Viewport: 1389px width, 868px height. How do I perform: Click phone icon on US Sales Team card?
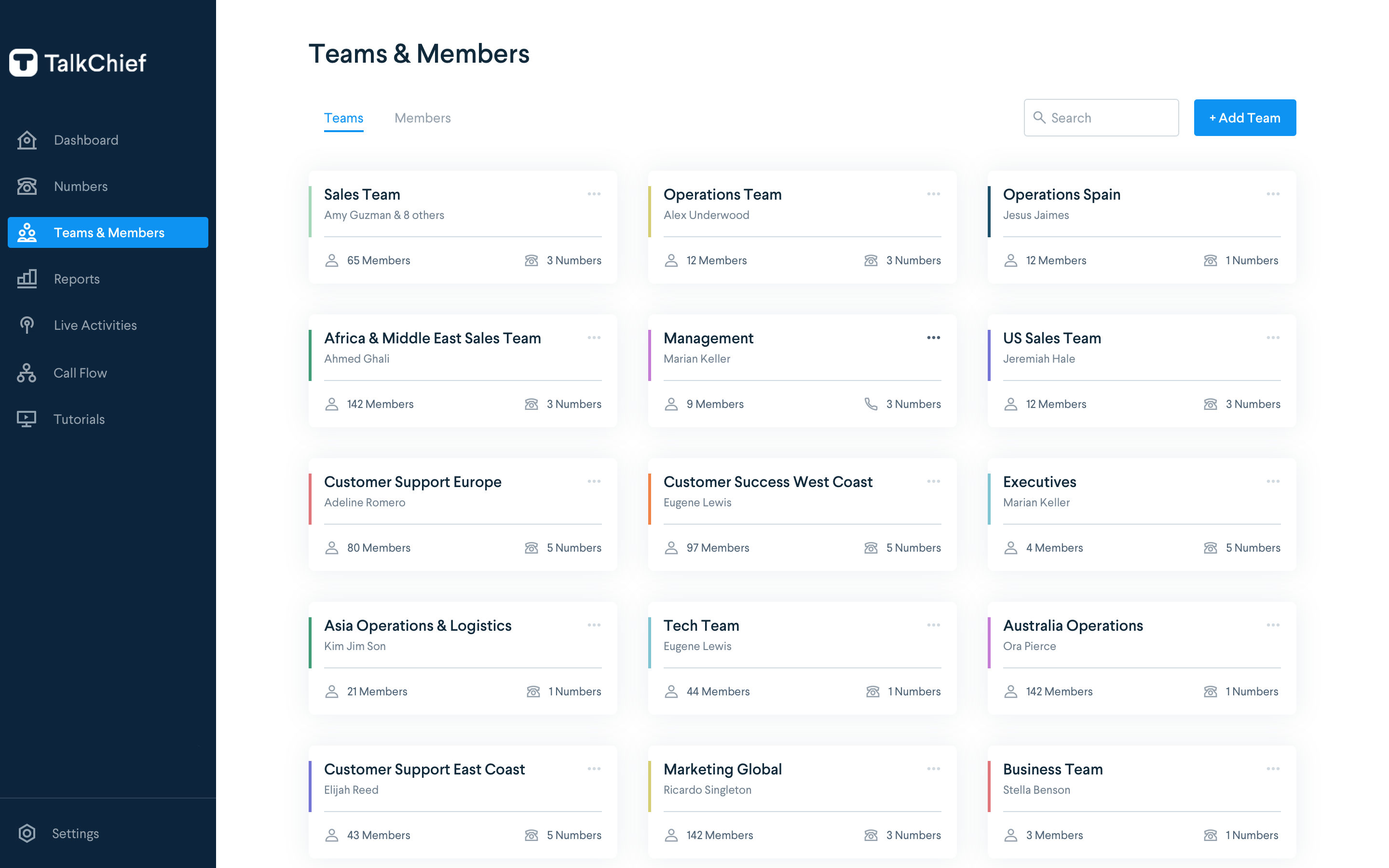[x=1211, y=404]
